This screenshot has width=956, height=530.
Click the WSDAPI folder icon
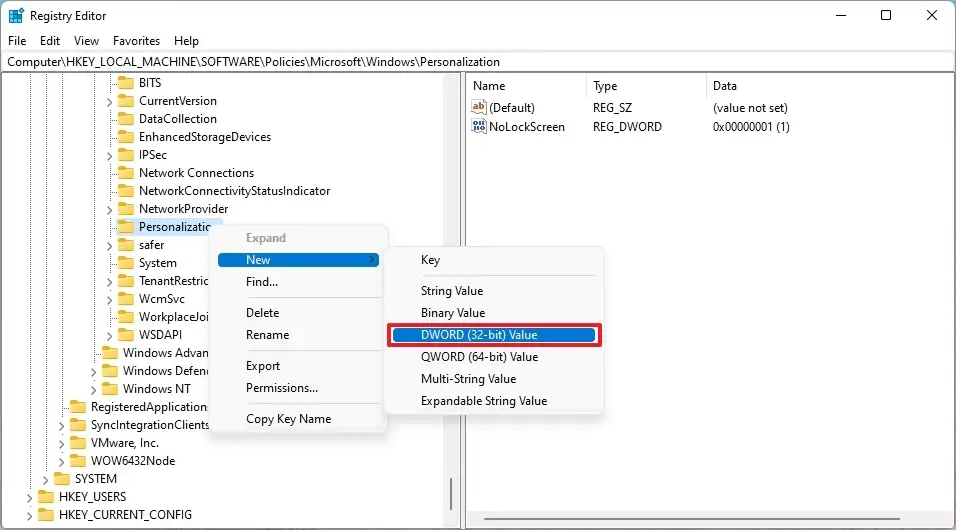pos(126,334)
